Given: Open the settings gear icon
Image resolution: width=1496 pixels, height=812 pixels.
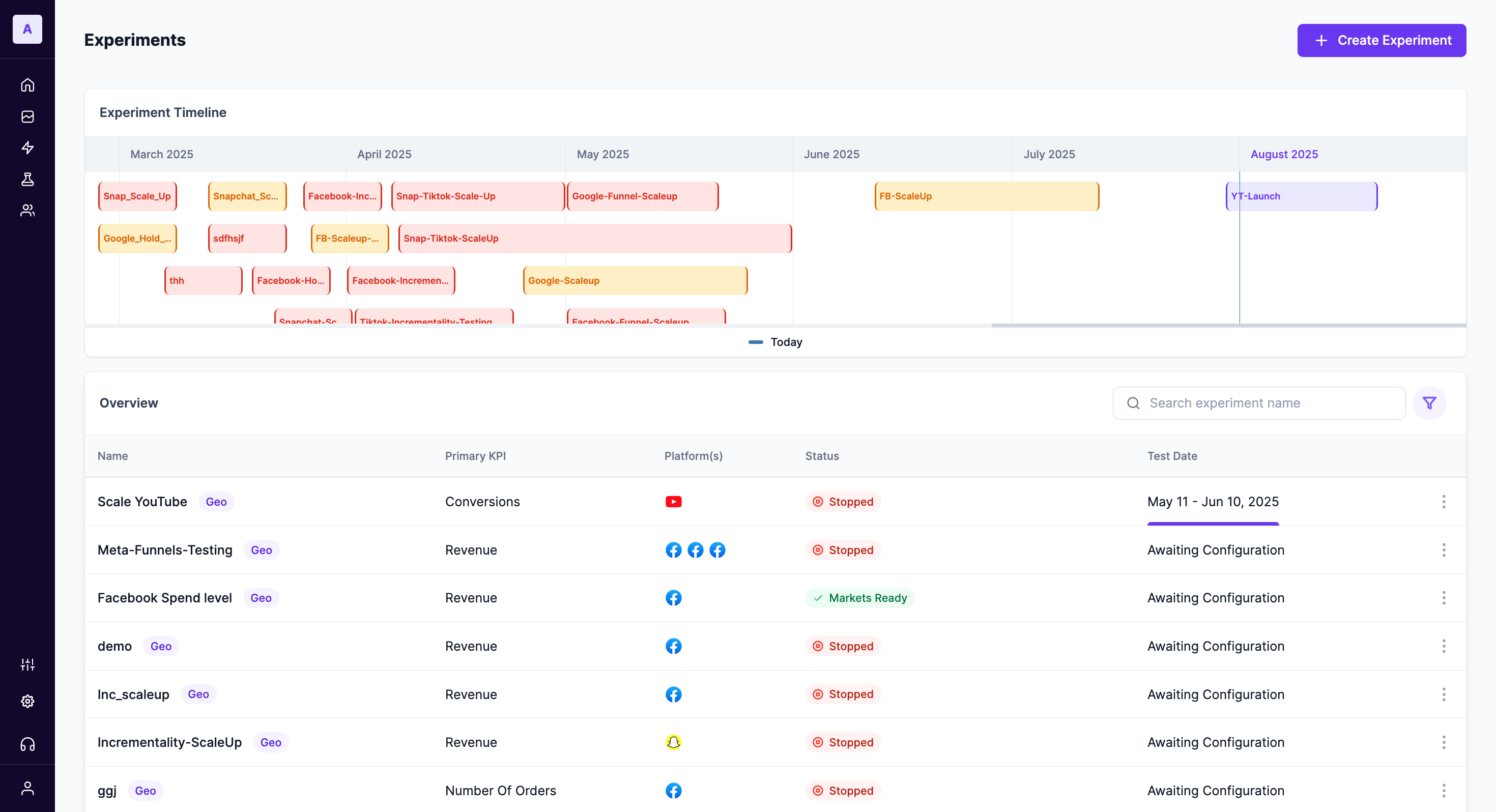Looking at the screenshot, I should pos(27,702).
